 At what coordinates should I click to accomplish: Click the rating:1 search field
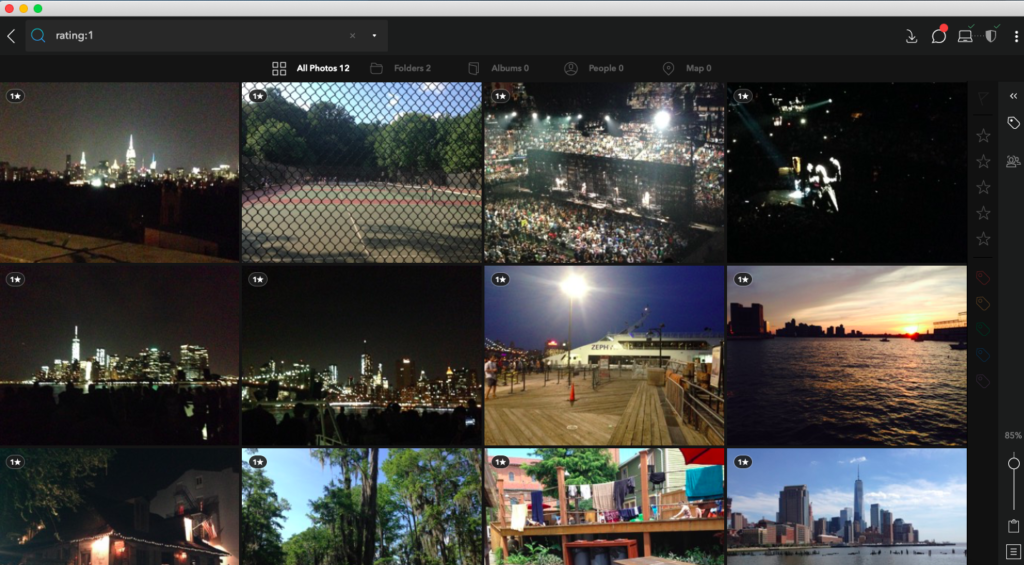tap(206, 35)
